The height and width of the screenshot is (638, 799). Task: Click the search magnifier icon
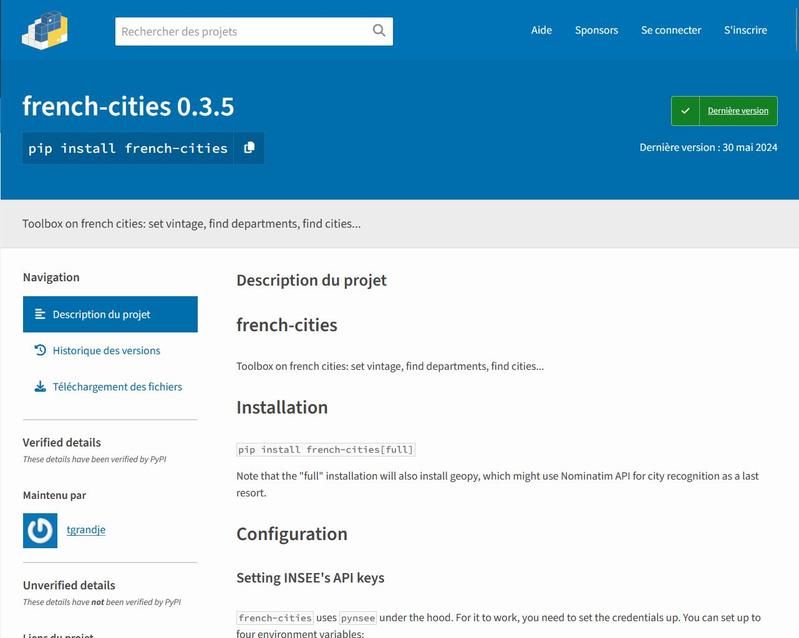[379, 31]
